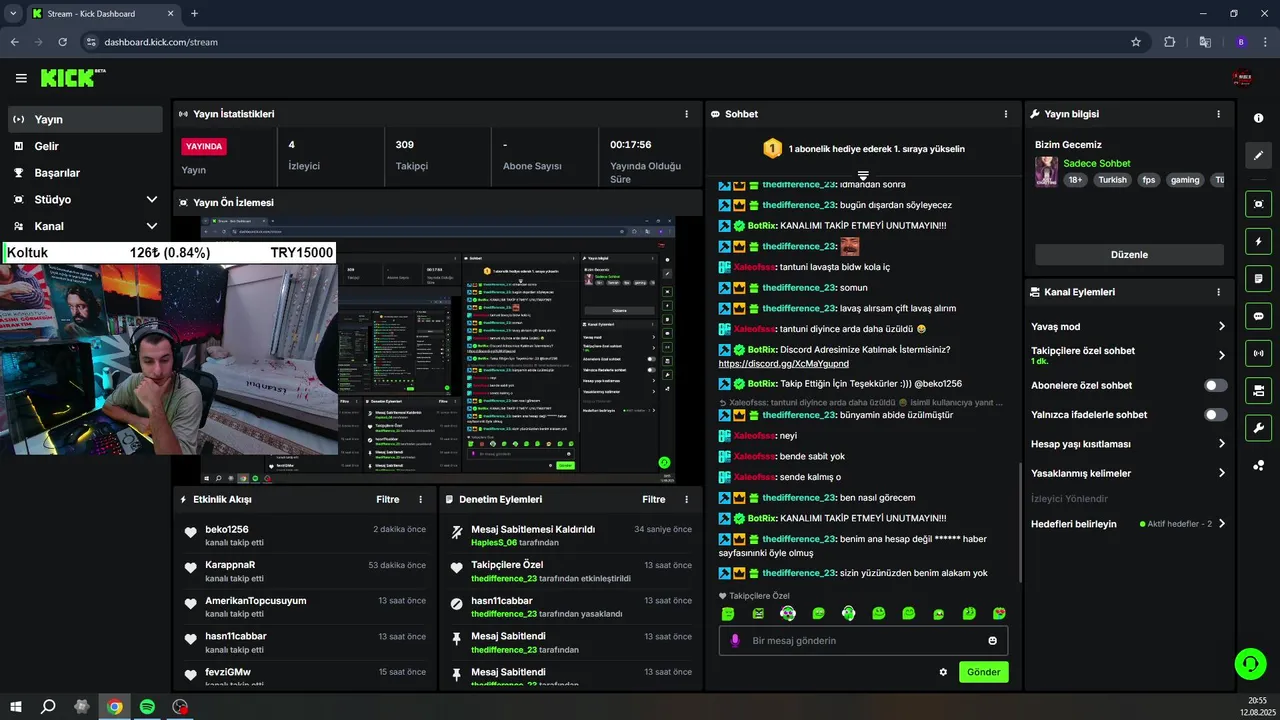The image size is (1280, 720).
Task: Click the pencil edit icon in right sidebar
Action: (1258, 156)
